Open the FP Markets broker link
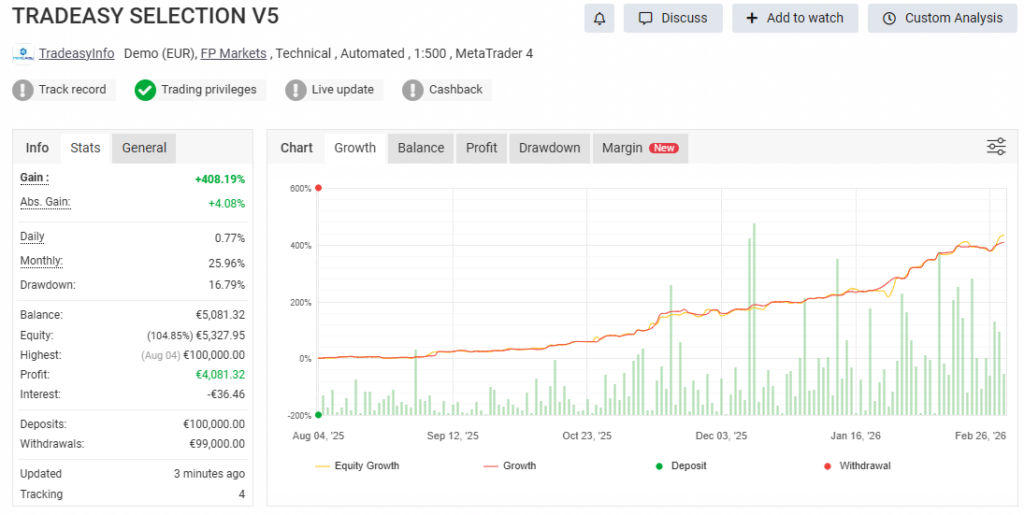The width and height of the screenshot is (1024, 515). (x=233, y=53)
